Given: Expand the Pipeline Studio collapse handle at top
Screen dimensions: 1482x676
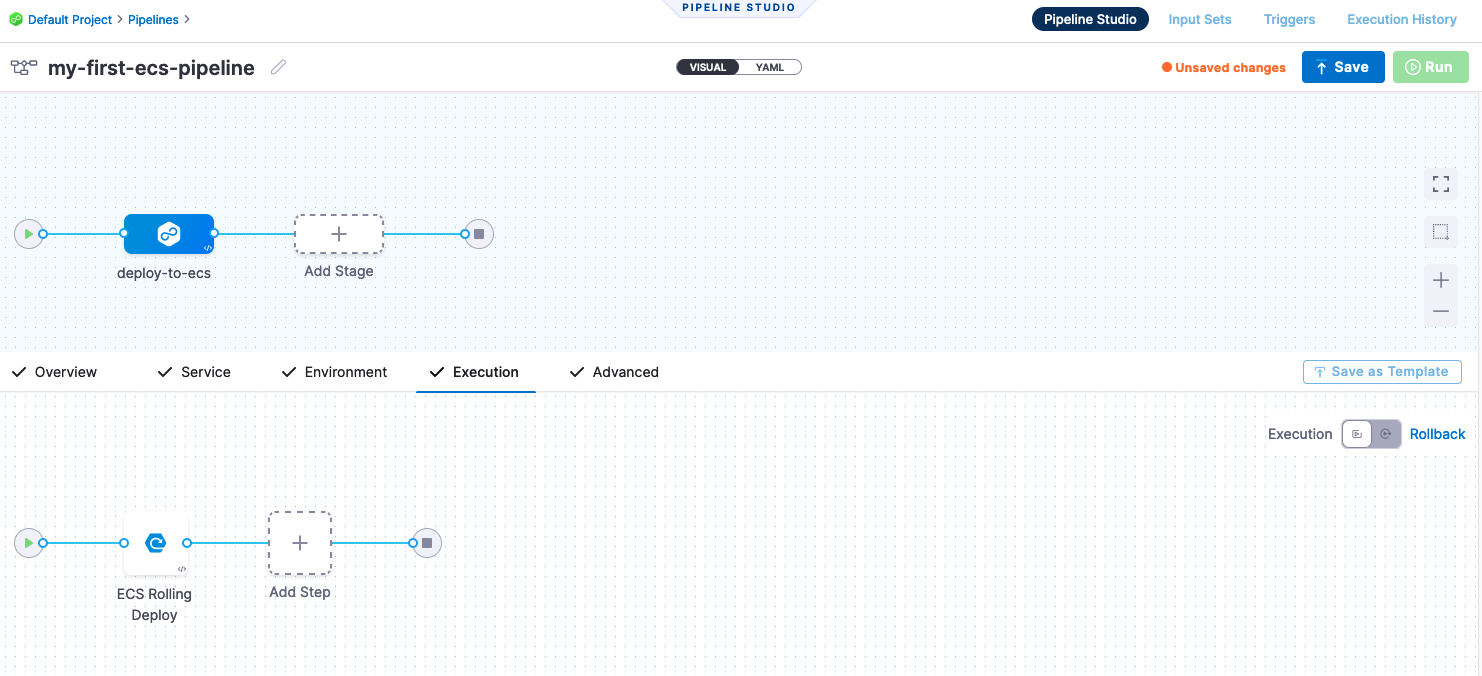Looking at the screenshot, I should tap(738, 8).
